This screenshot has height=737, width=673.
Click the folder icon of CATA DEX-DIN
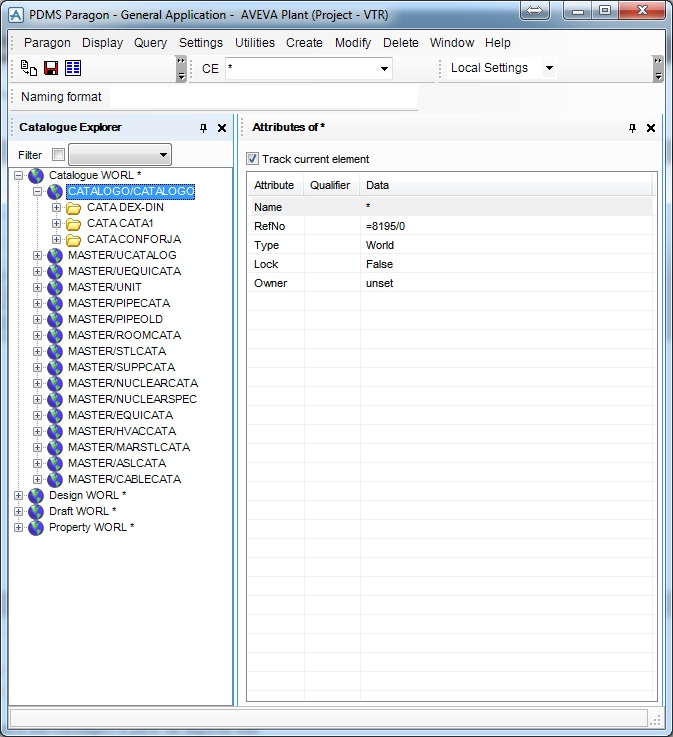(73, 208)
